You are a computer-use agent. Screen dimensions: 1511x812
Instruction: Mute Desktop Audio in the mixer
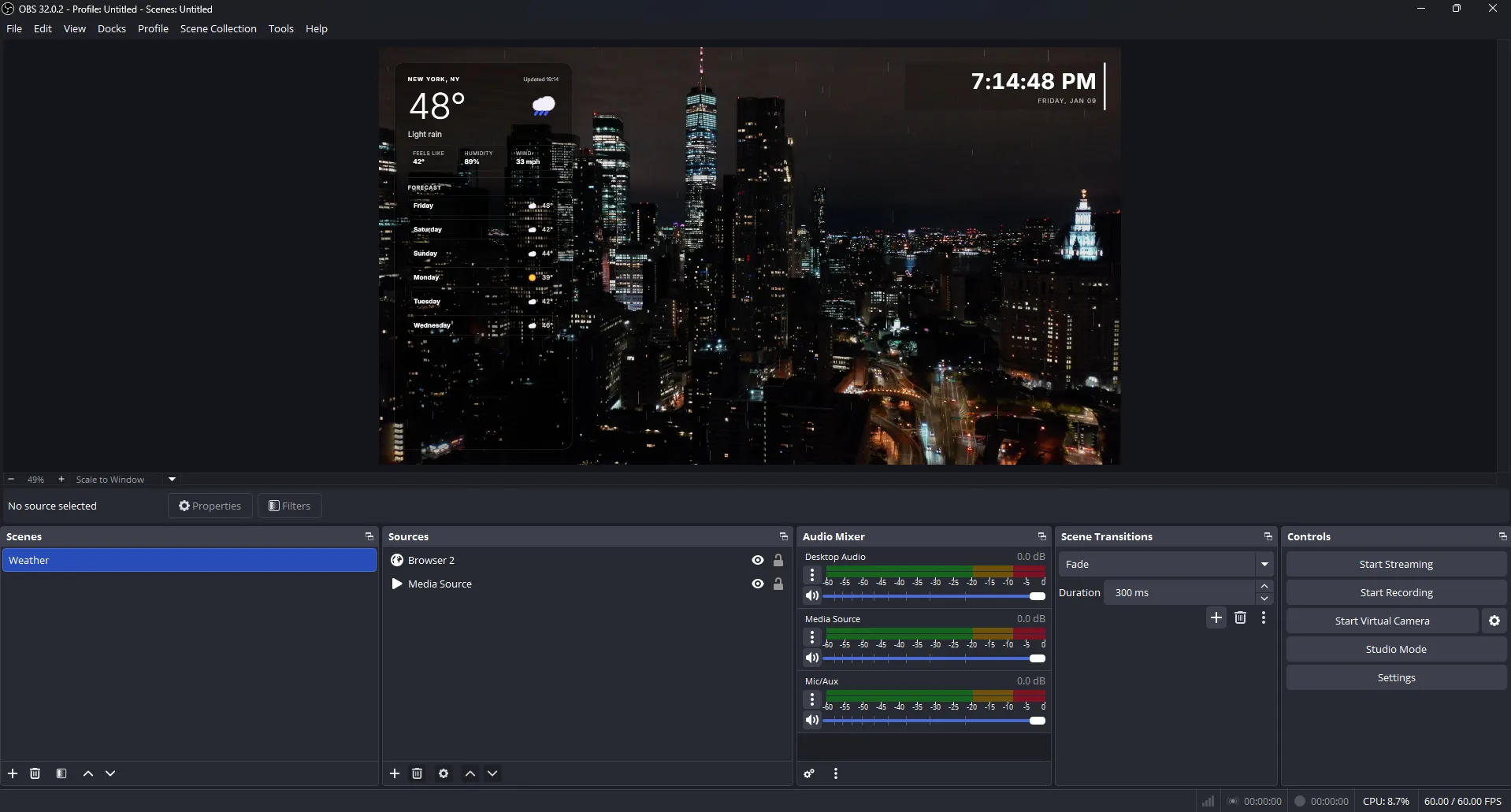(812, 596)
